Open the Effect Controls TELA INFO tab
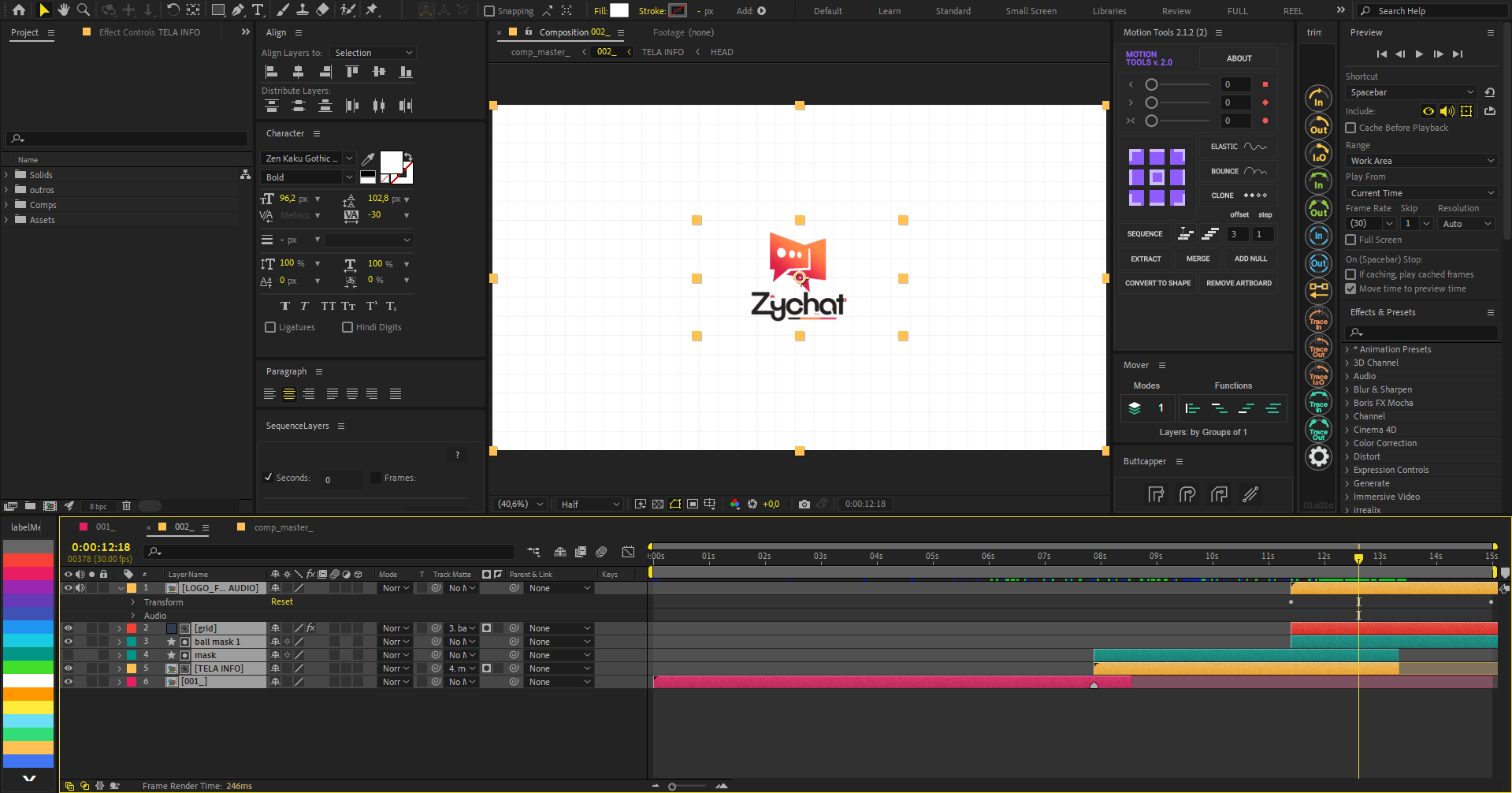 [x=150, y=32]
